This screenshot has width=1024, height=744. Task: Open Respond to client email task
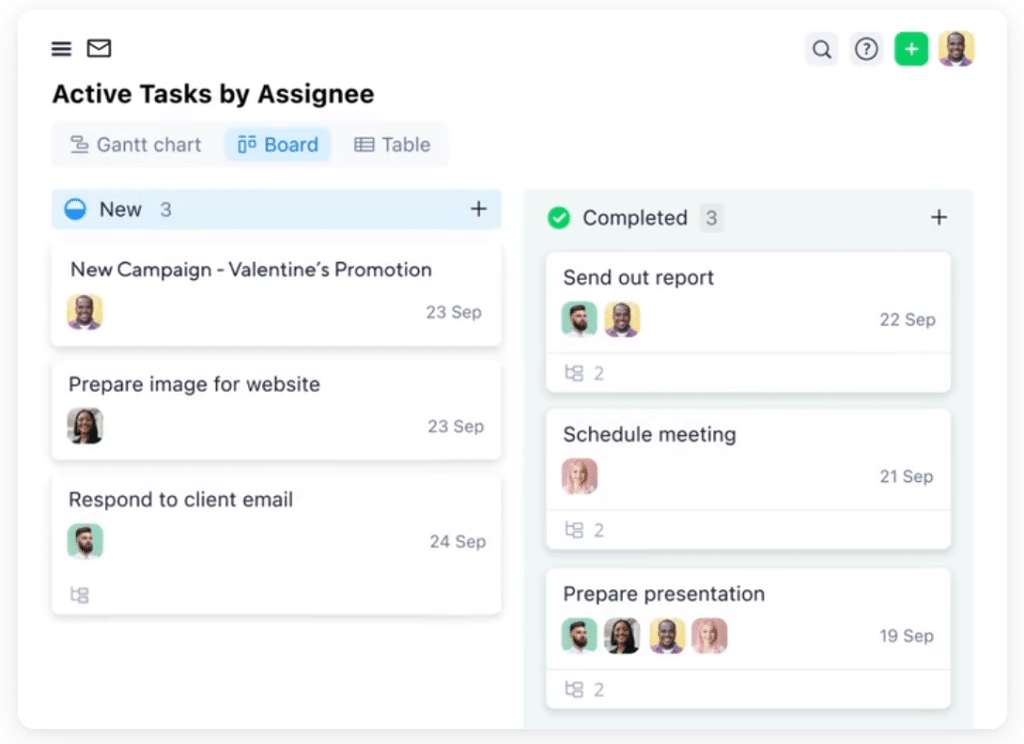(276, 545)
